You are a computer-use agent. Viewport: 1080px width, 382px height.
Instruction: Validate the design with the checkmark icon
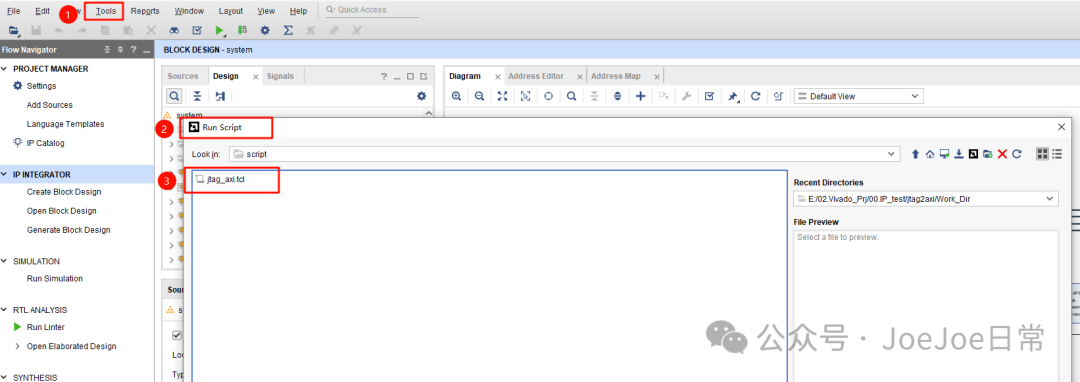[x=709, y=96]
